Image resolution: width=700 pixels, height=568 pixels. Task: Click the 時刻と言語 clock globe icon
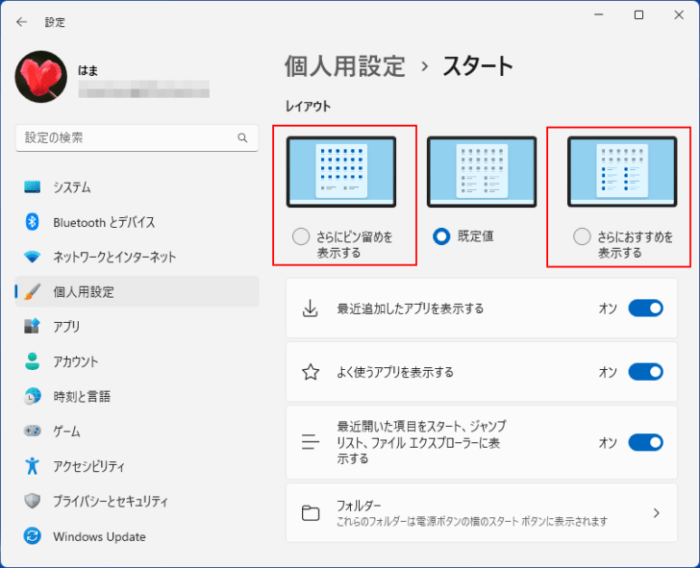point(32,396)
